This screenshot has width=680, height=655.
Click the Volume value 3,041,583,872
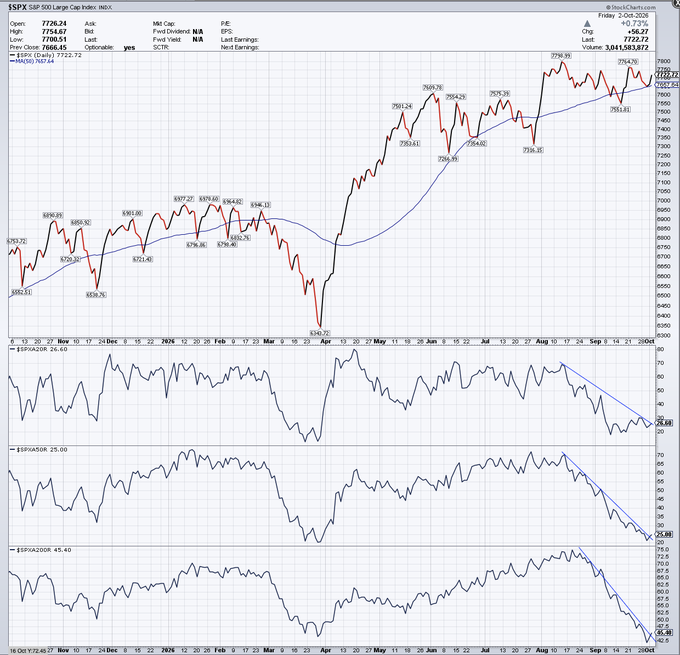tap(627, 47)
